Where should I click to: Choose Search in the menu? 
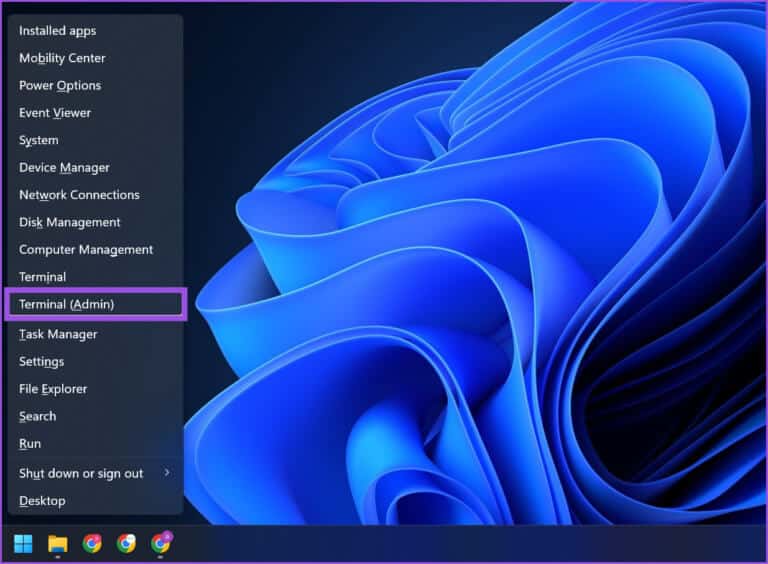pyautogui.click(x=96, y=417)
